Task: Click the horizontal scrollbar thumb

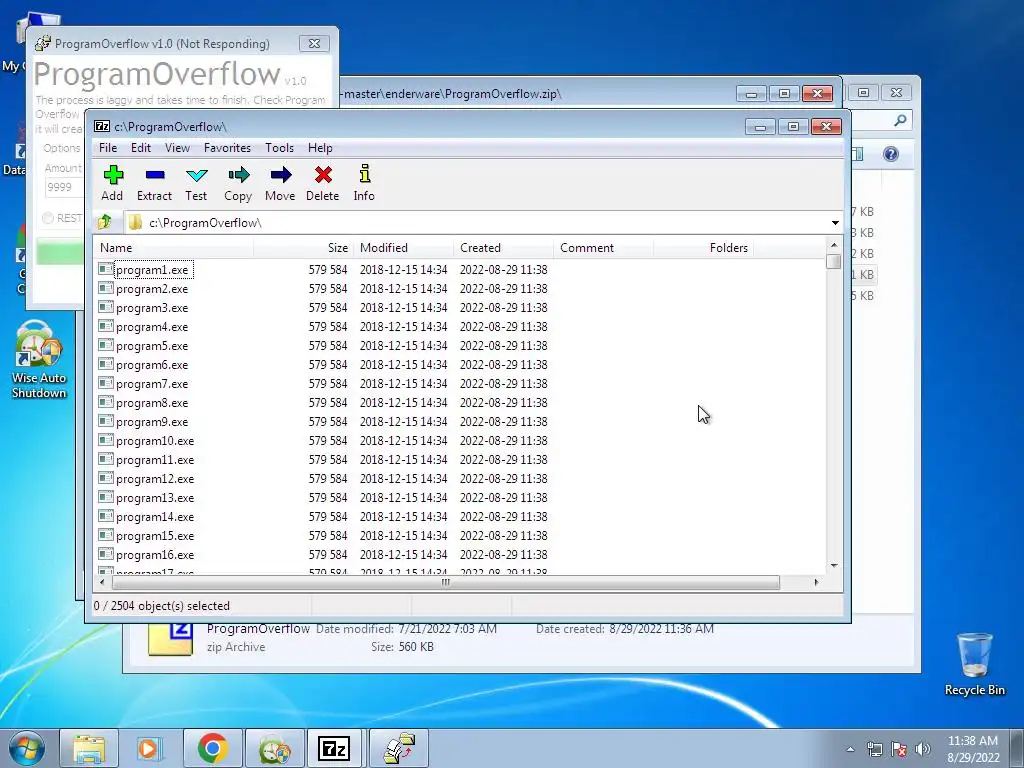Action: point(445,582)
